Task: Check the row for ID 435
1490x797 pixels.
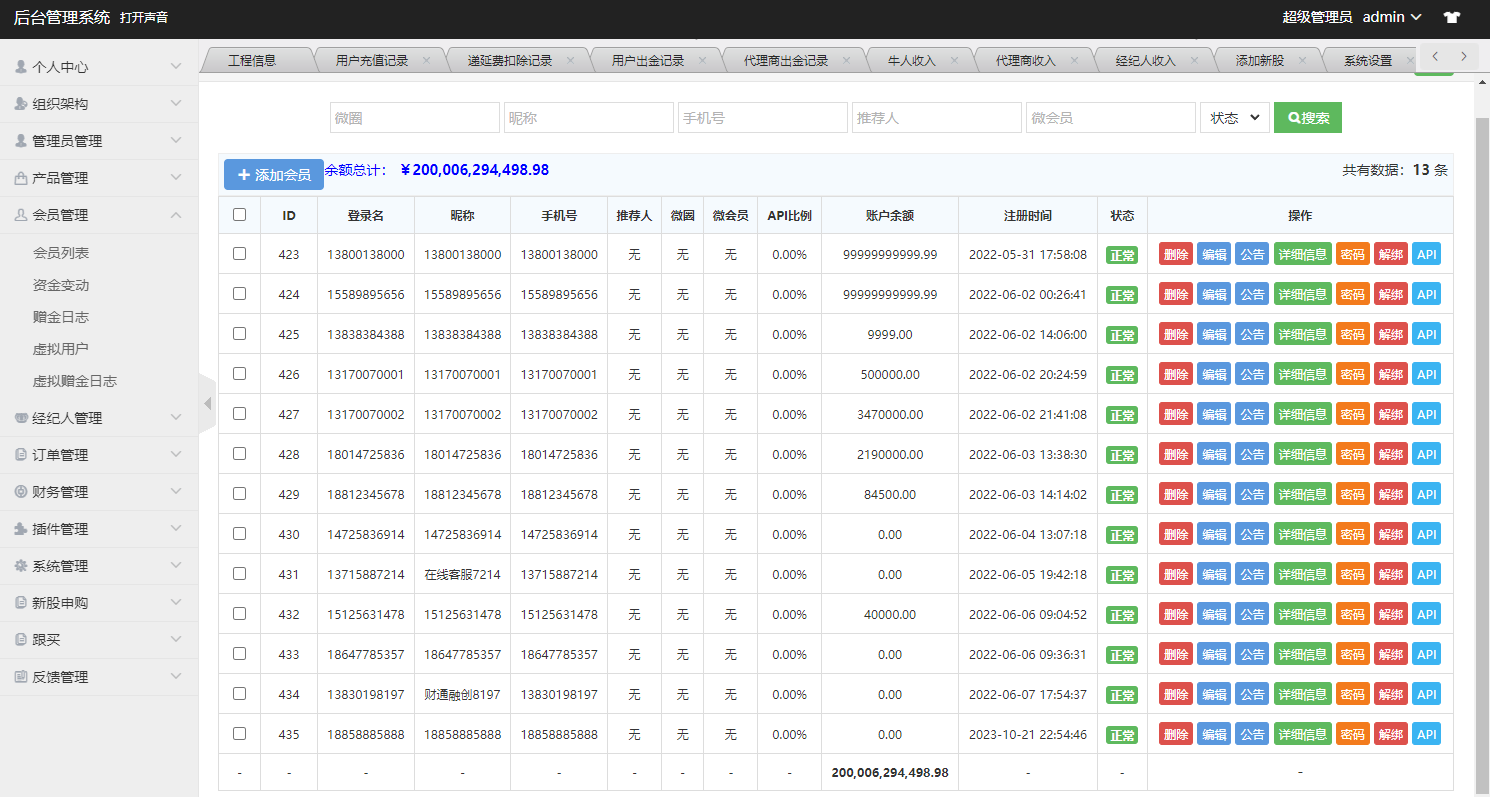Action: click(239, 734)
